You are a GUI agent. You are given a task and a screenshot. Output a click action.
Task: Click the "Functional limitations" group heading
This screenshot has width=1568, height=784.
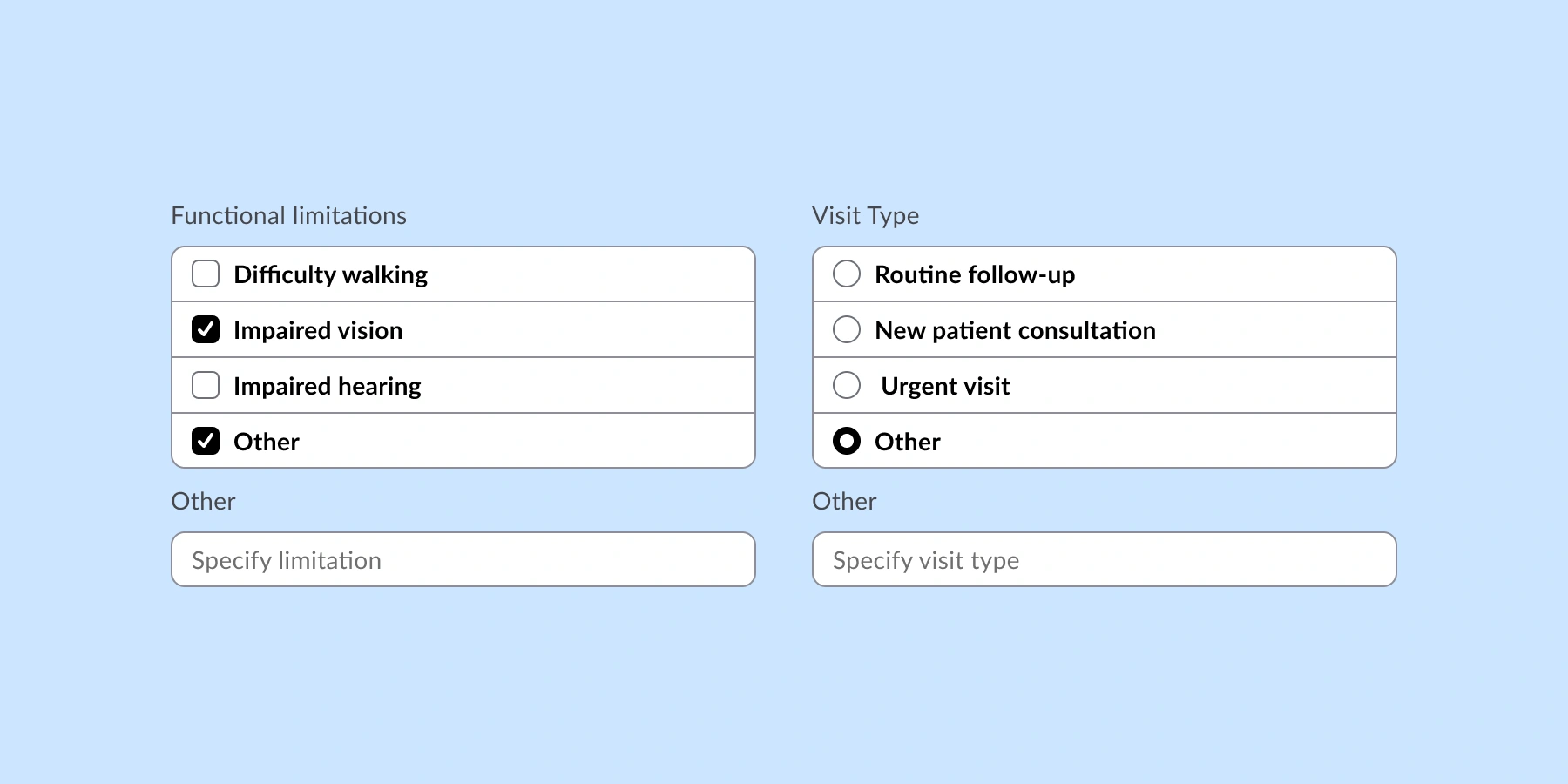288,215
